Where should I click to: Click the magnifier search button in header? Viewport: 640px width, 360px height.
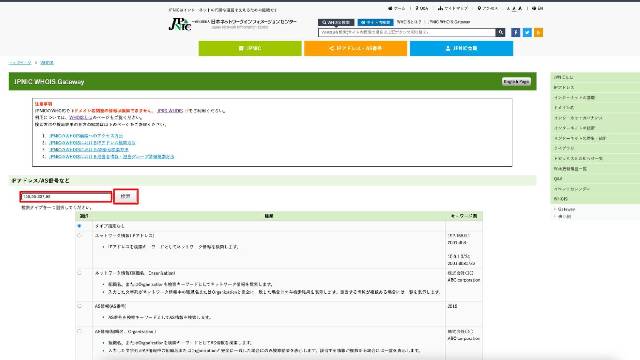500,32
